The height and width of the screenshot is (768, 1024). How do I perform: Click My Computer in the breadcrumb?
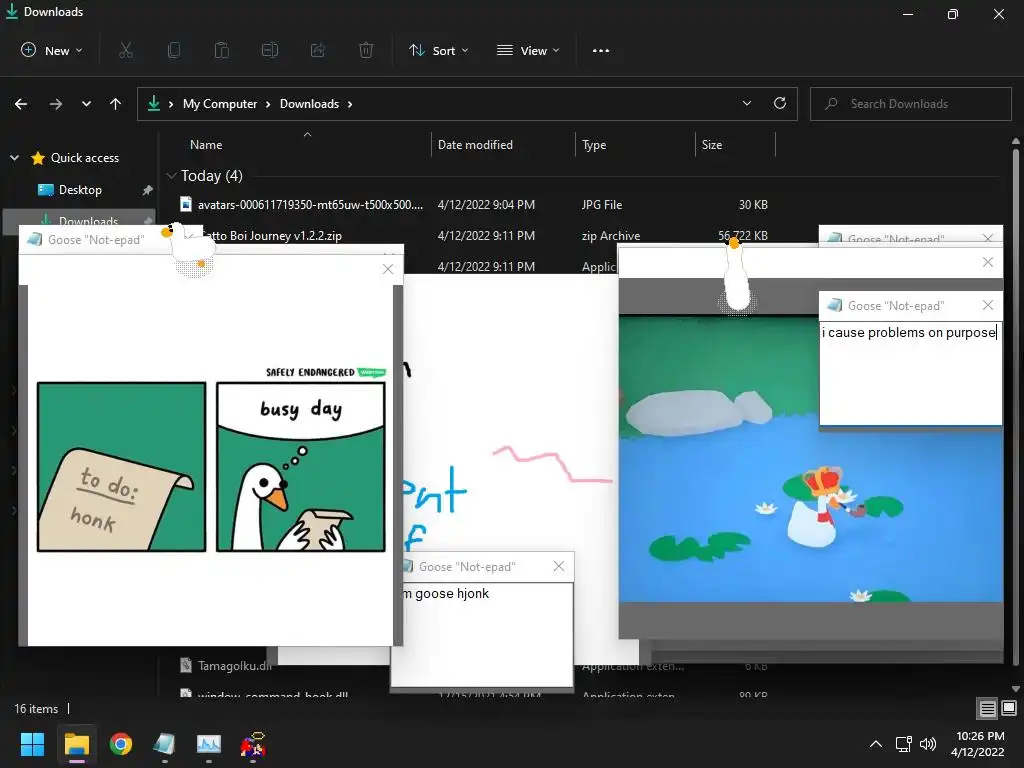[219, 104]
